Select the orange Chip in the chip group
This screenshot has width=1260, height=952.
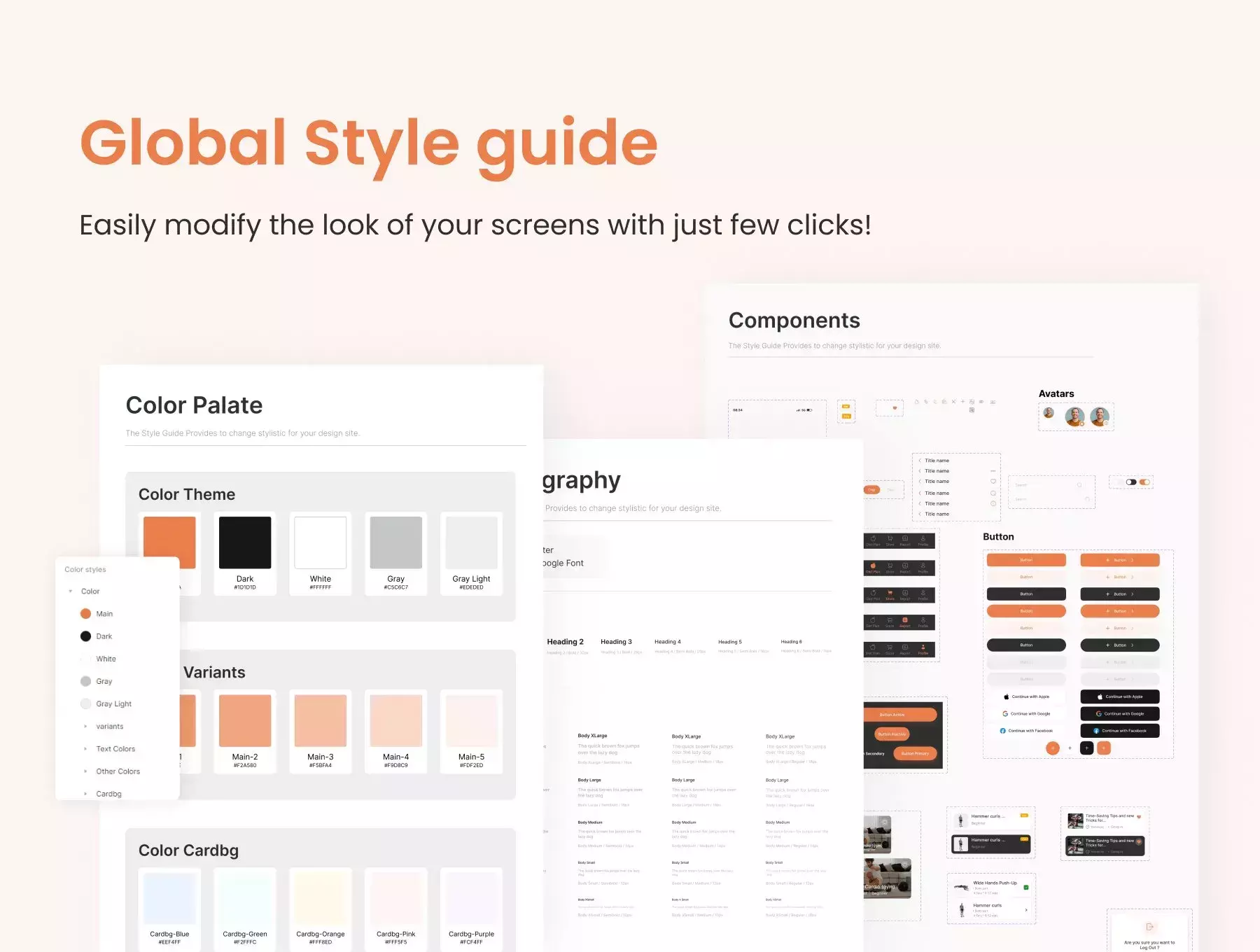[872, 490]
